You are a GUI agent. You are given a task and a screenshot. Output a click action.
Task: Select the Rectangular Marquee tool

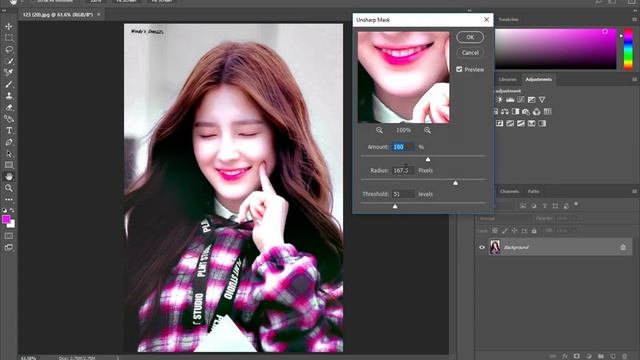9,38
